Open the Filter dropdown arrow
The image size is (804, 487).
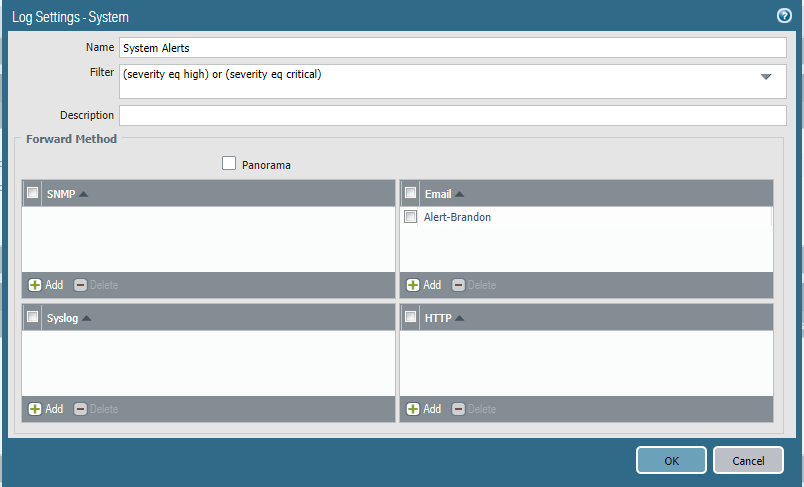[766, 77]
